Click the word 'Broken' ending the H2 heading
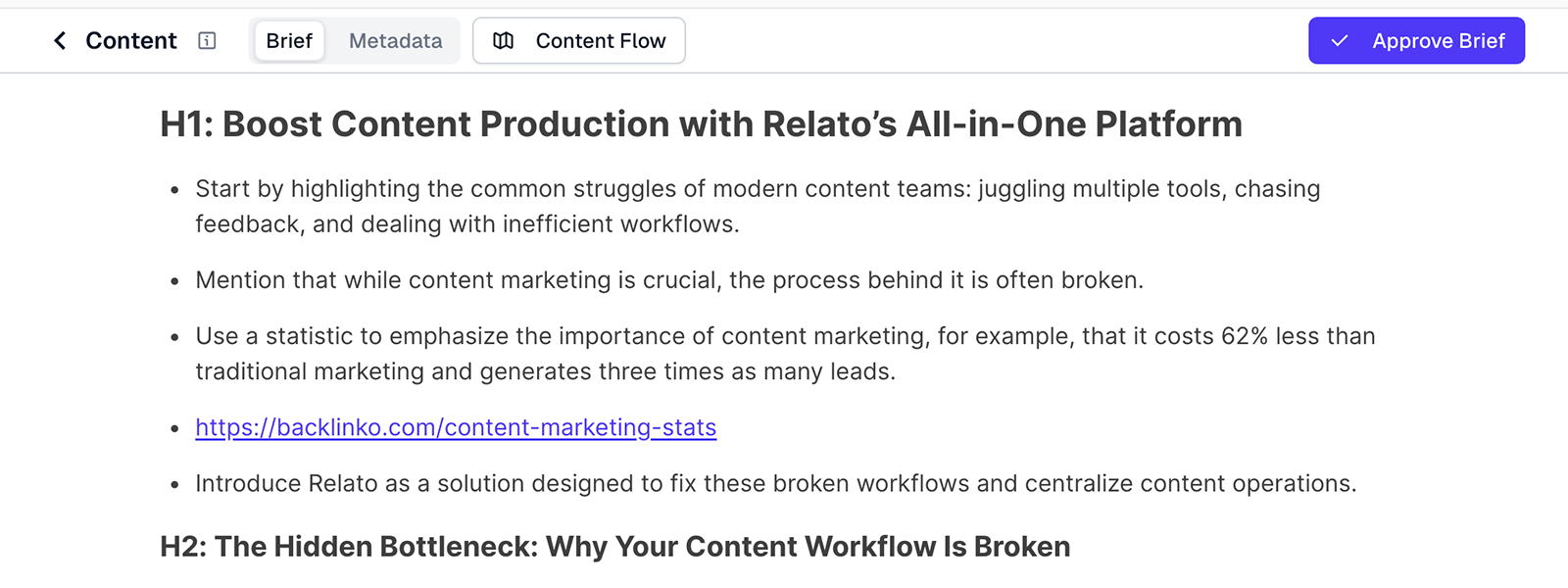 pos(1021,547)
